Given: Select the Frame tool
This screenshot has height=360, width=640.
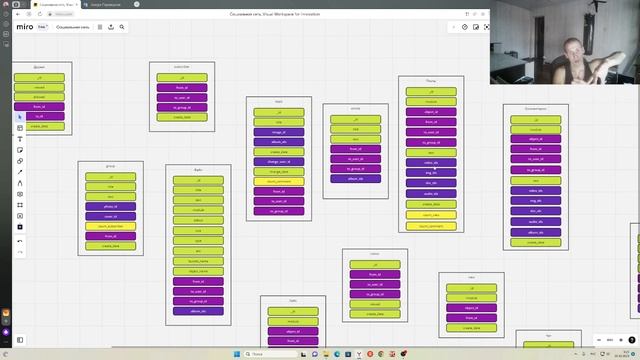Looking at the screenshot, I should point(20,205).
